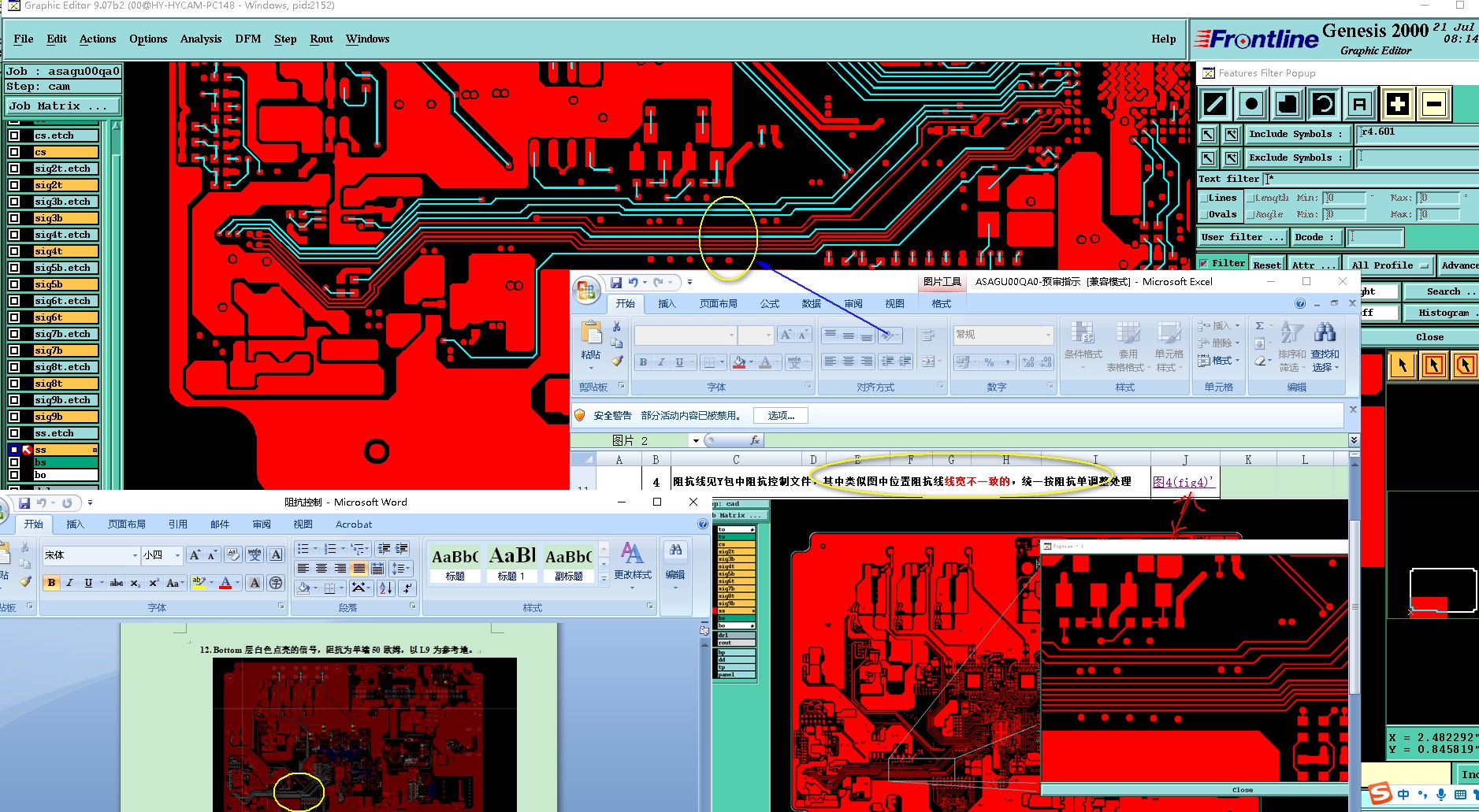Toggle cs.etch layer display box

pos(14,135)
